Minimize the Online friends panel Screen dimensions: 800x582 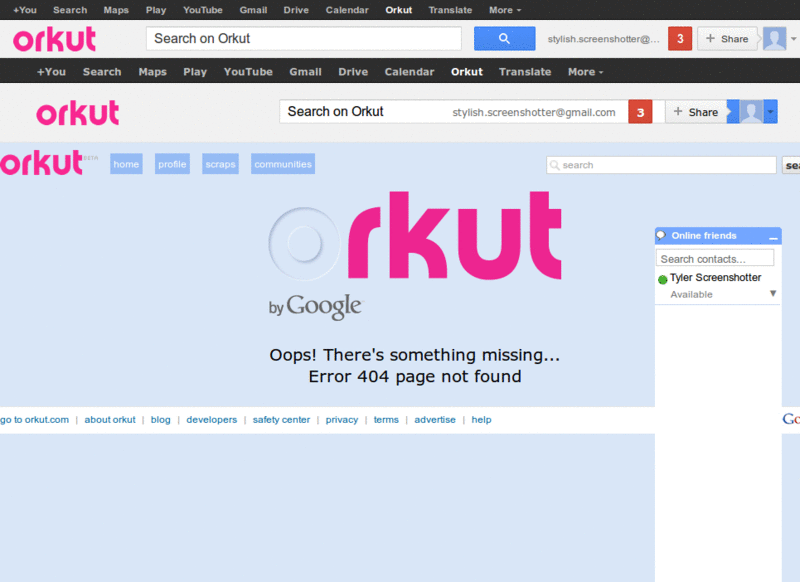773,237
